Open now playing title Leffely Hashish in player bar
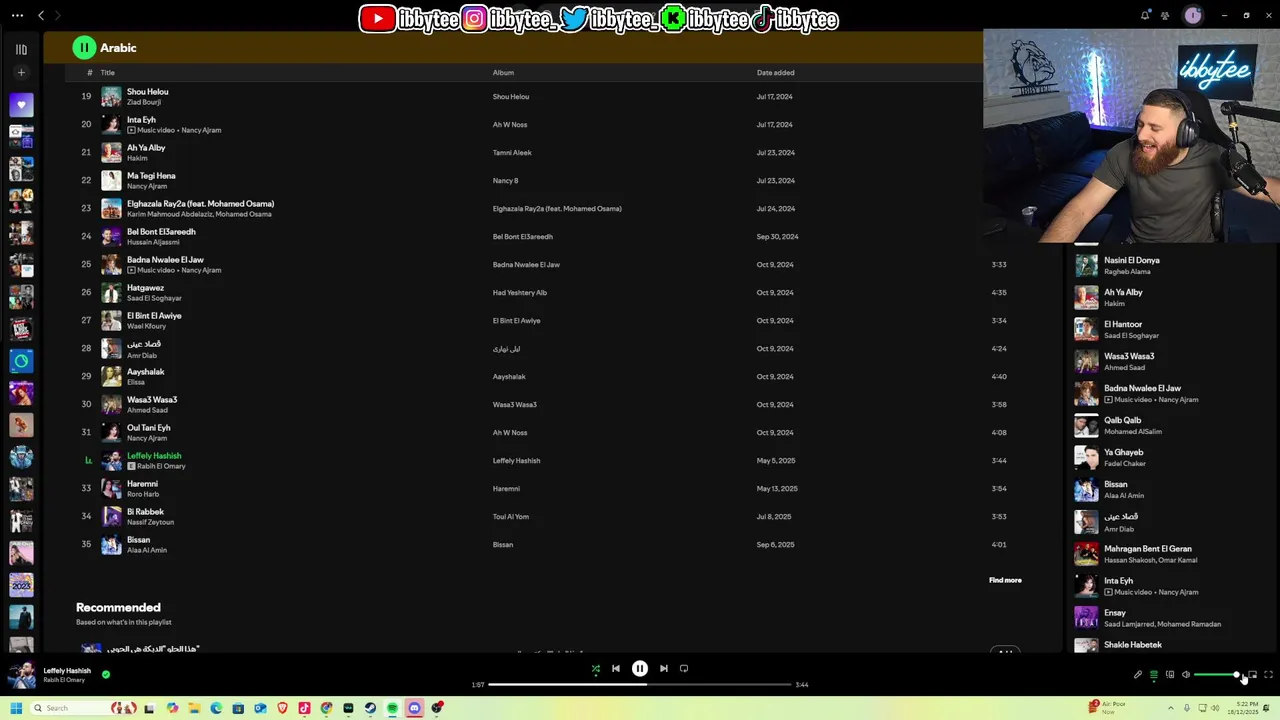 click(67, 670)
